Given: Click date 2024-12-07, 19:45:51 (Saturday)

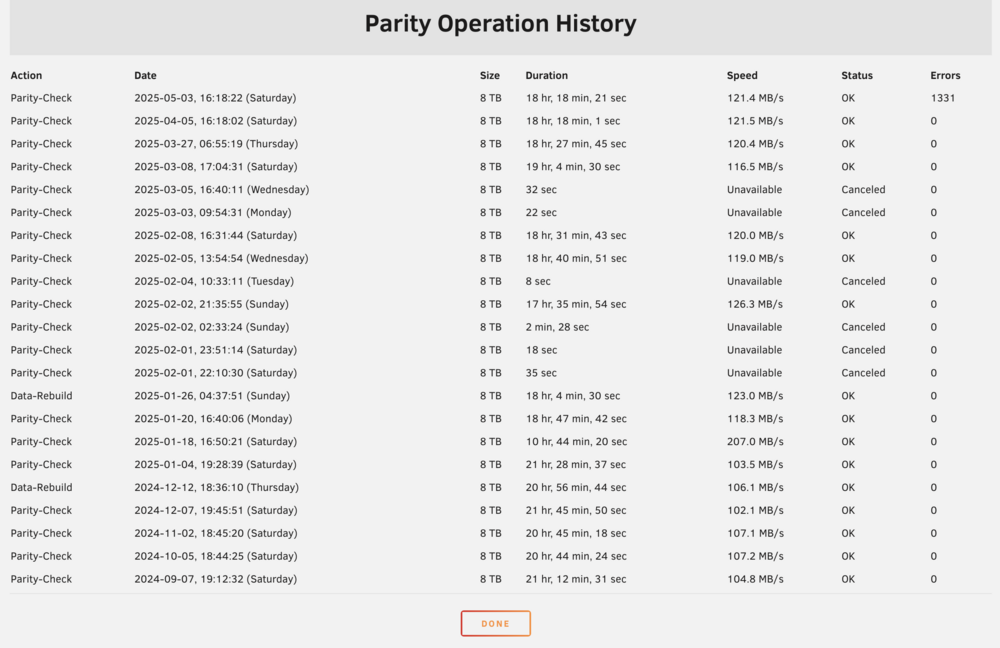Looking at the screenshot, I should coord(216,511).
